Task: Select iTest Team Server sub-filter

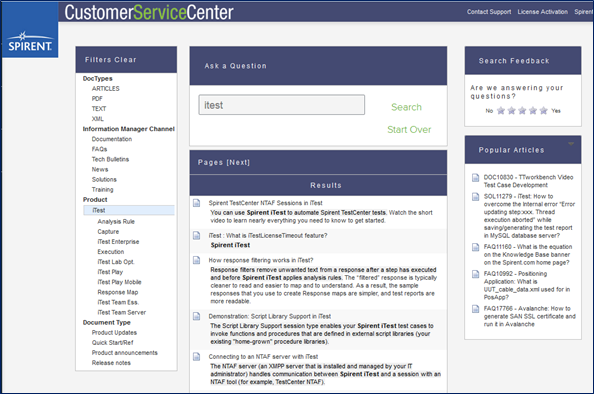Action: [x=122, y=313]
